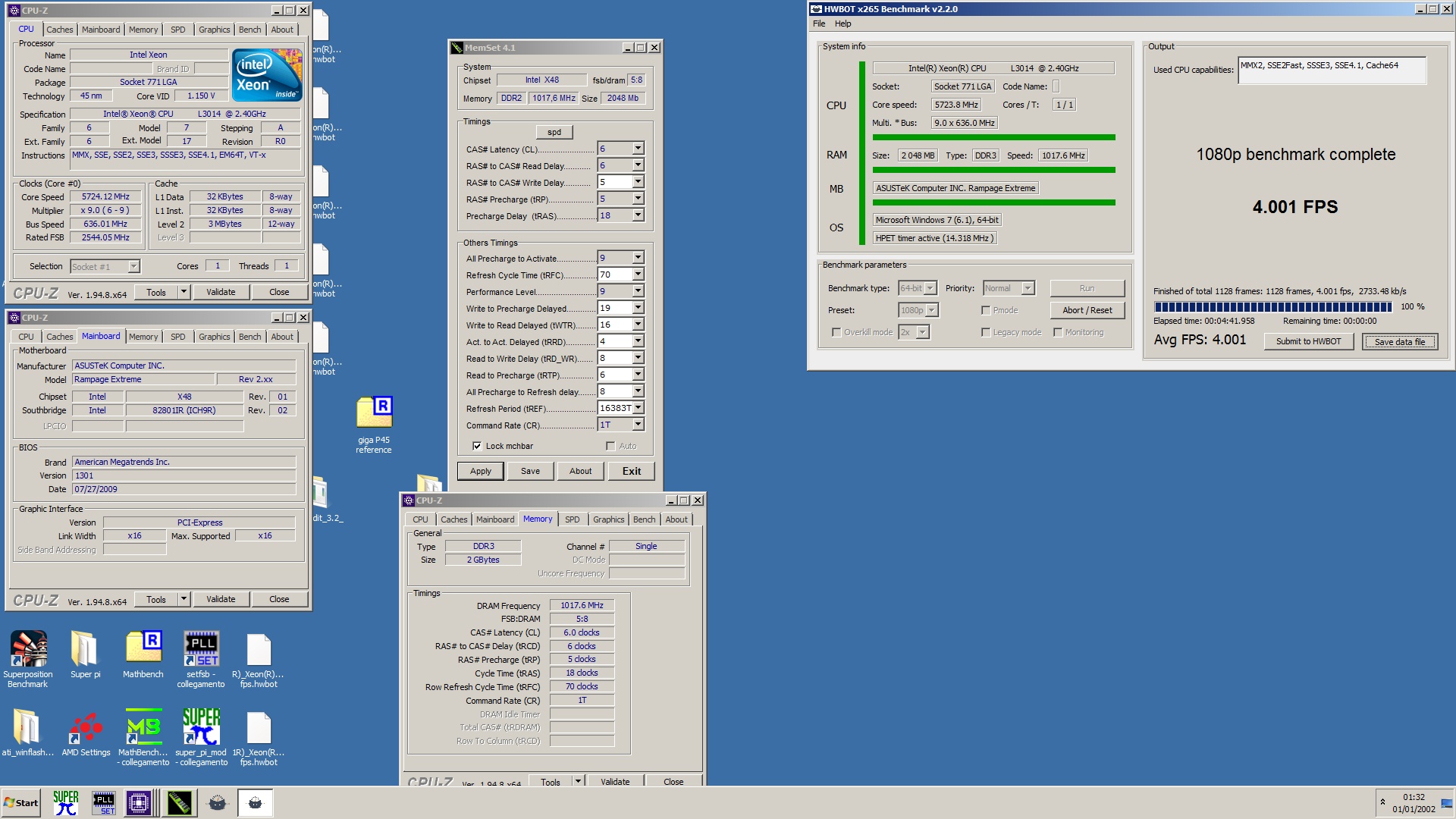
Task: Expand Priority Normal dropdown
Action: coord(1028,288)
